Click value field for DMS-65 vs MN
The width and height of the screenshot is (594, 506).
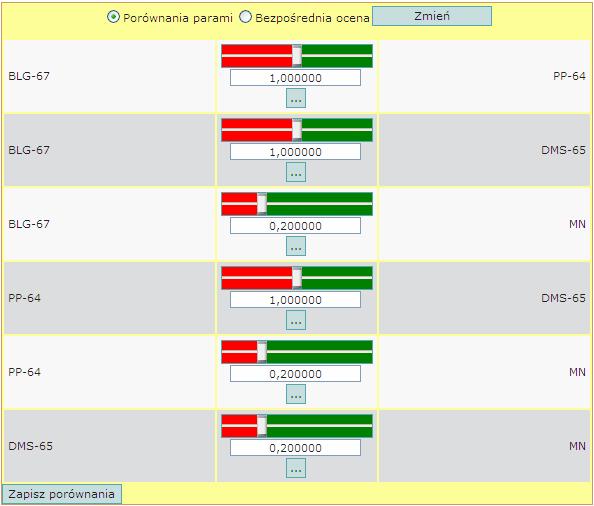click(295, 448)
